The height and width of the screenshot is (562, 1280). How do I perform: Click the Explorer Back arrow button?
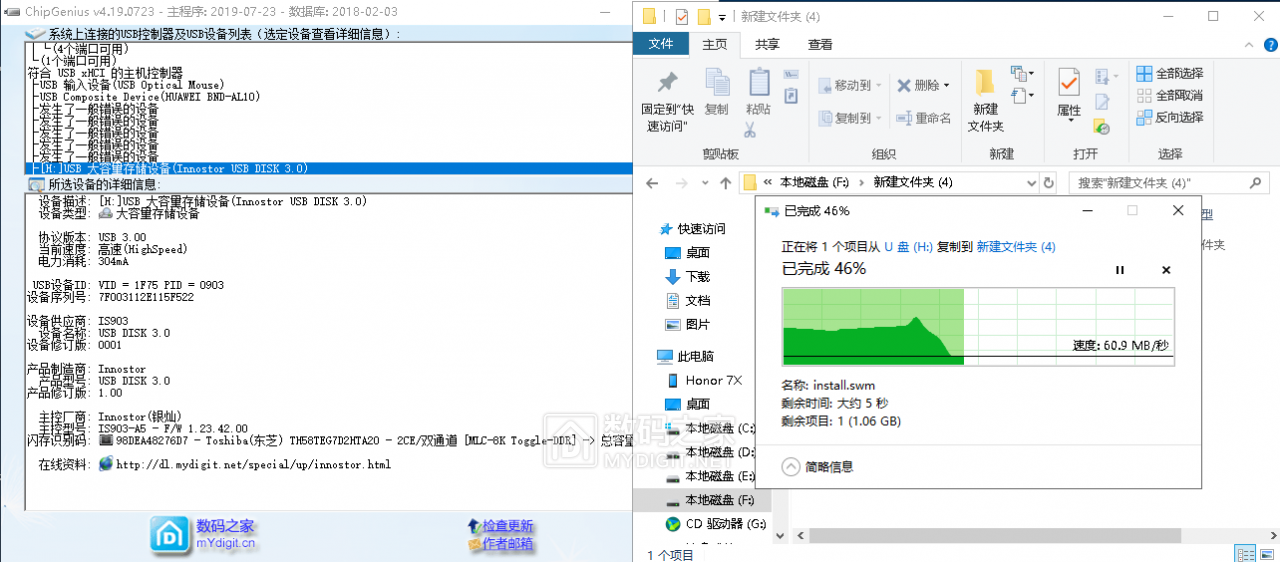click(x=651, y=183)
